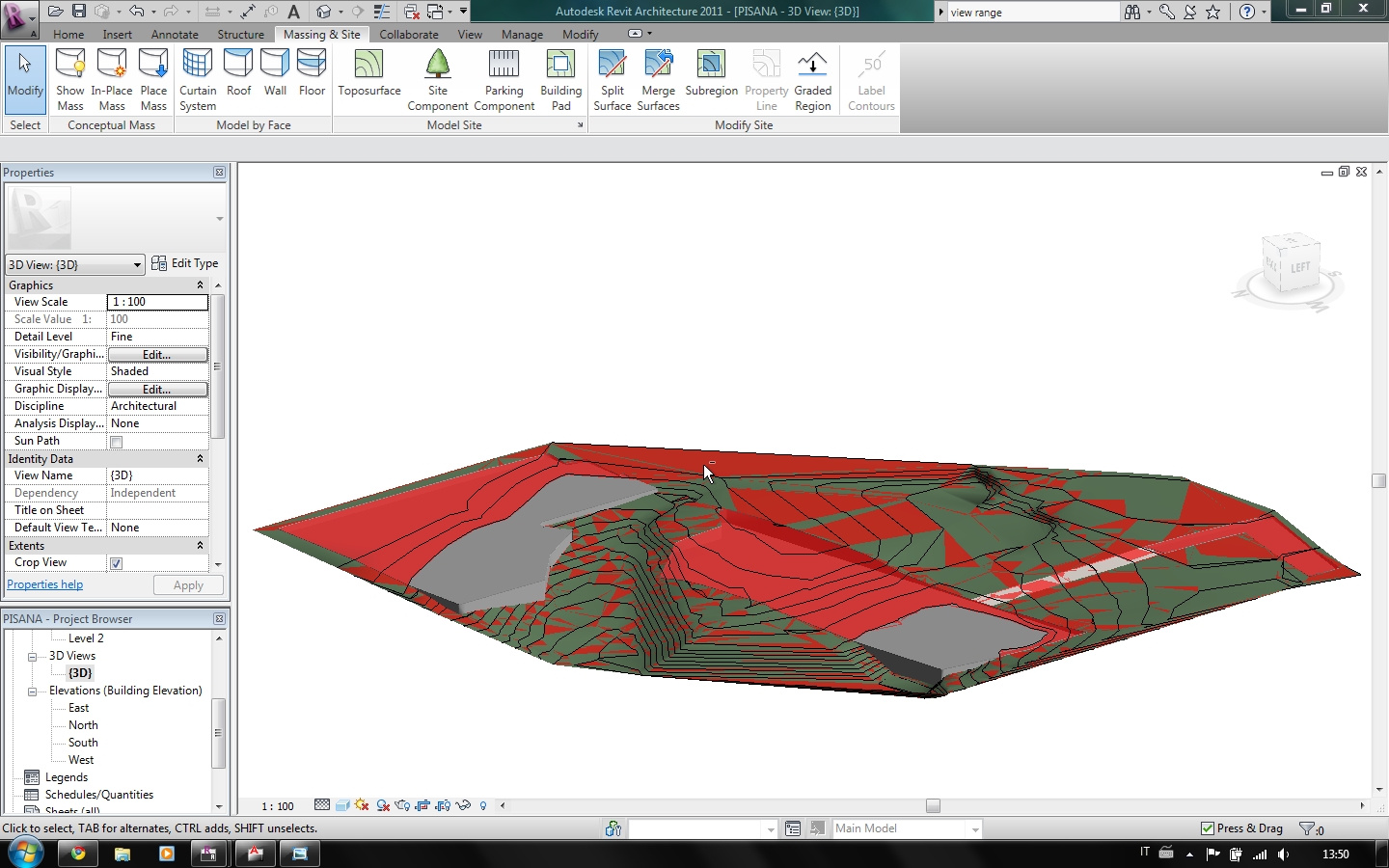1389x868 pixels.
Task: Select the Subregion tool
Action: pyautogui.click(x=711, y=77)
